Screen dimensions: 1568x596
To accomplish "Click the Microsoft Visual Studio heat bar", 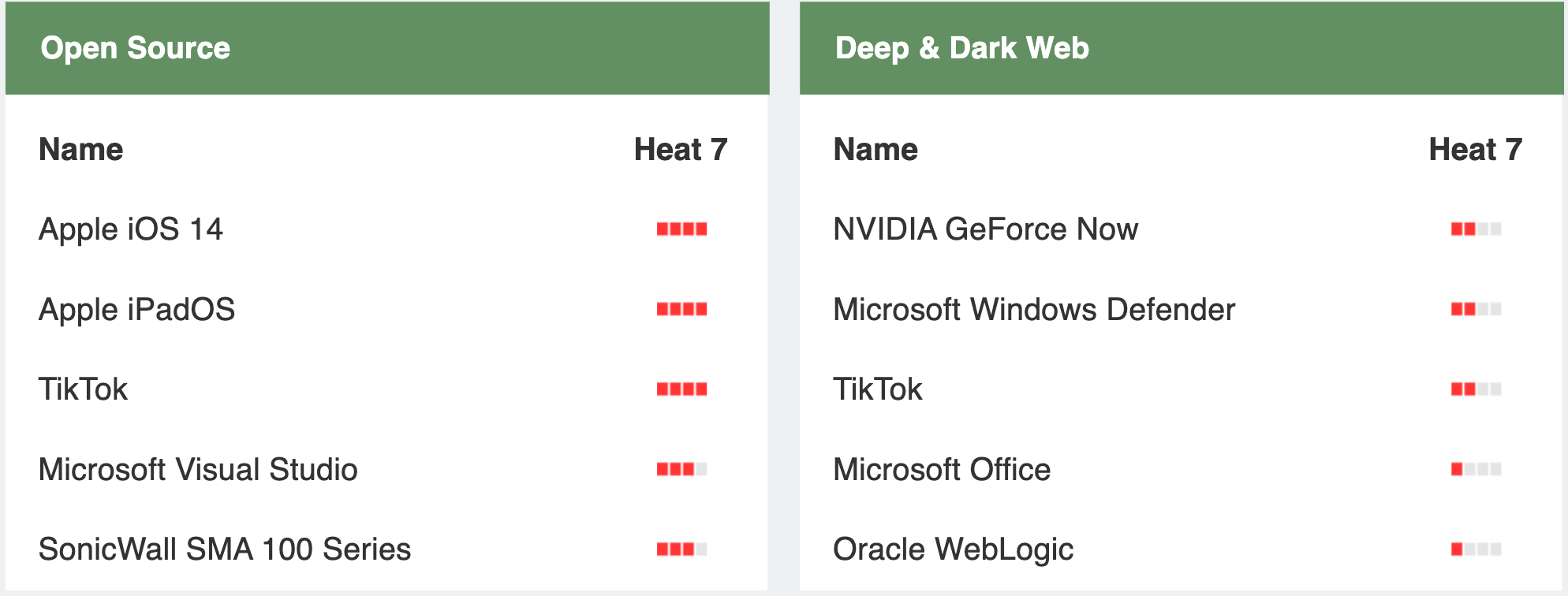I will point(681,470).
